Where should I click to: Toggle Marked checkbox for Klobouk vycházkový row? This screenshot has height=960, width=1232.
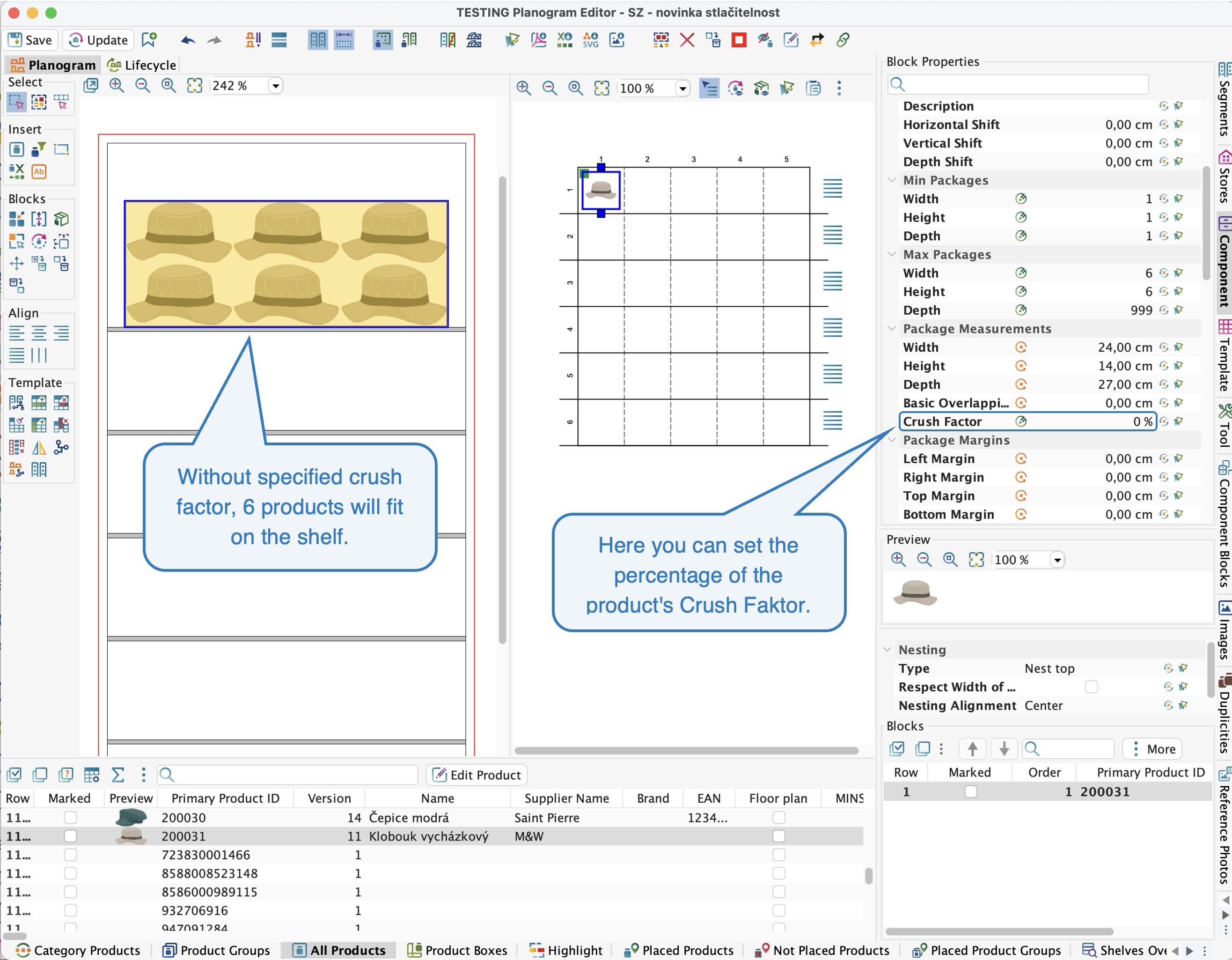pos(70,837)
